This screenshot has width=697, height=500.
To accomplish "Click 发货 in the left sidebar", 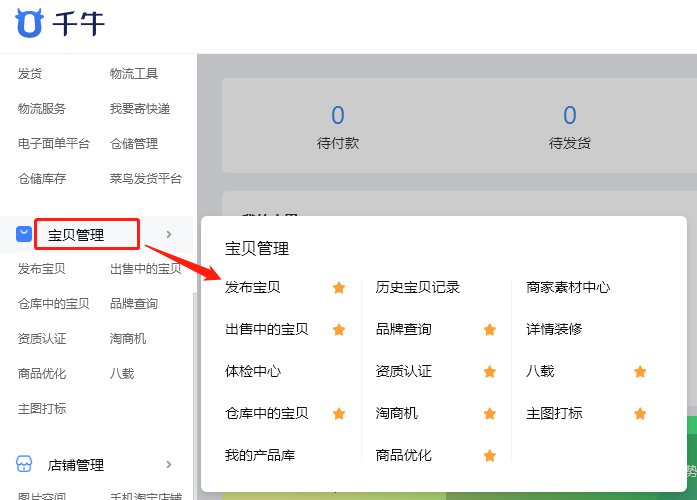I will [30, 73].
